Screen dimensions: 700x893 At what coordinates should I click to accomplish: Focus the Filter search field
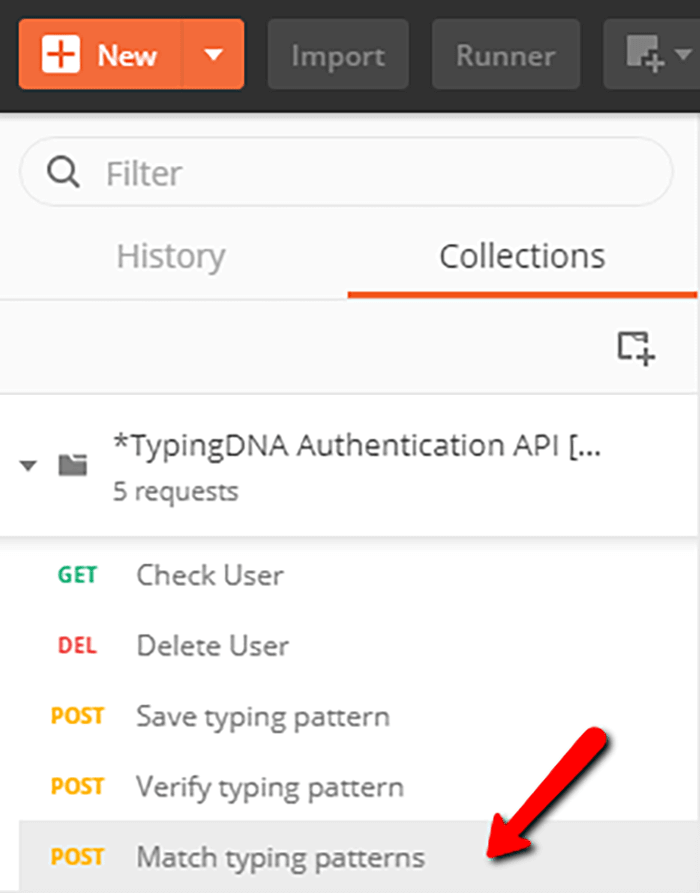(x=346, y=172)
